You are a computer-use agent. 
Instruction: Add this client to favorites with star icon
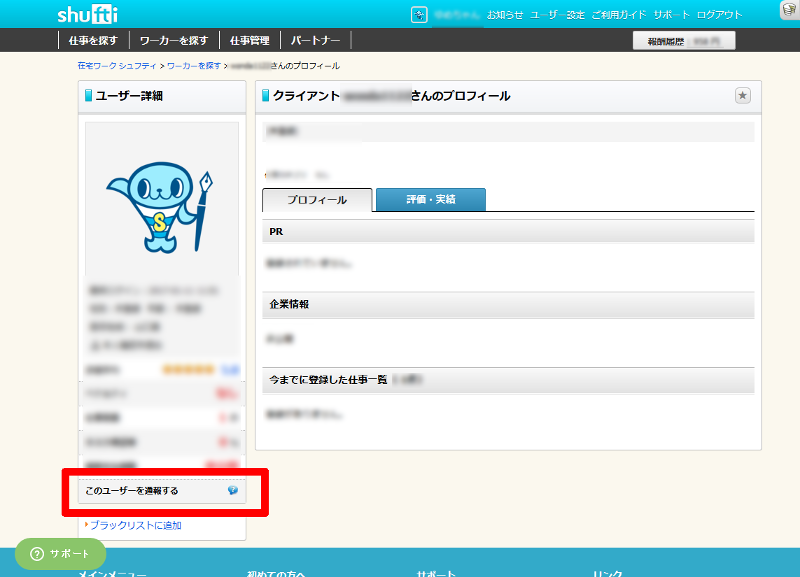[742, 95]
